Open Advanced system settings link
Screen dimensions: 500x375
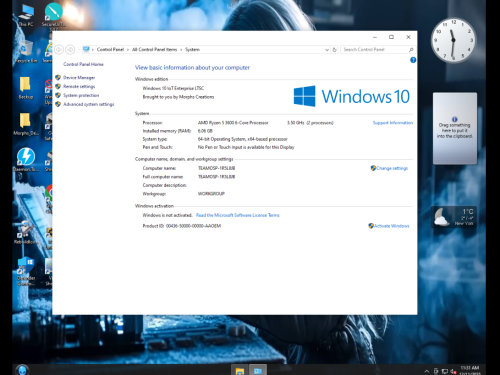89,104
